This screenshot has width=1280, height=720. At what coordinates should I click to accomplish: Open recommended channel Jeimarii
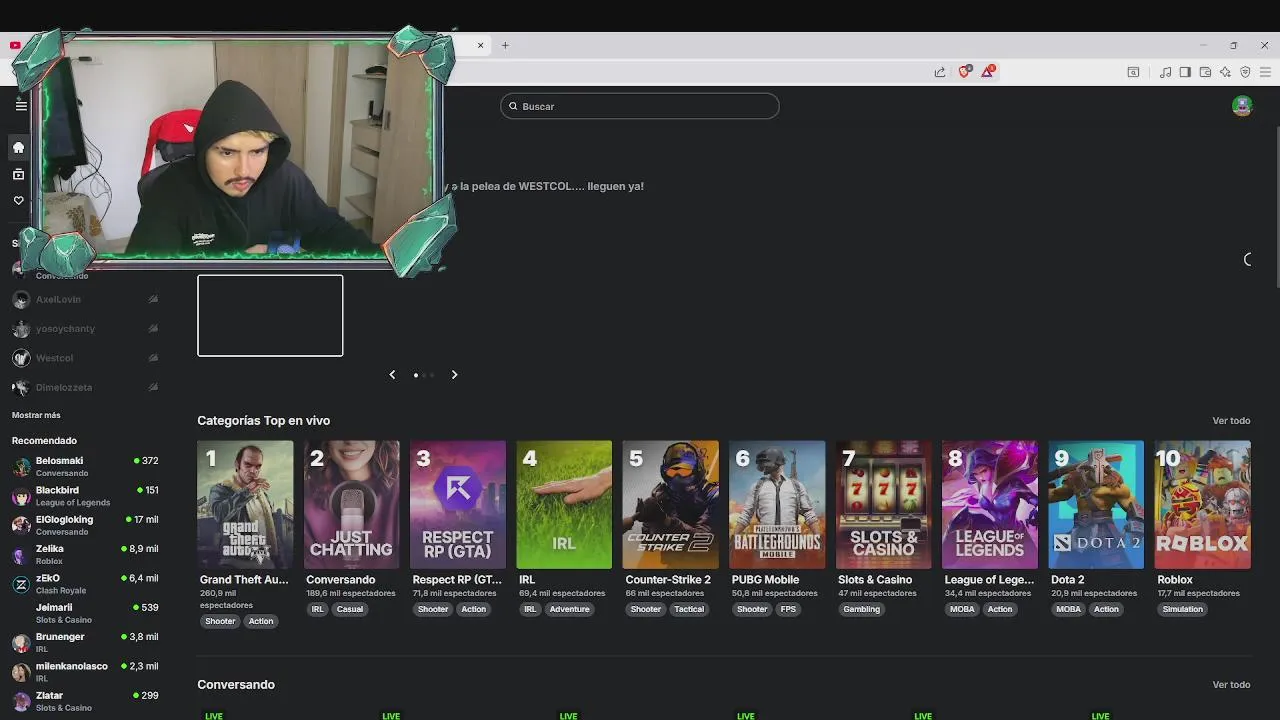pyautogui.click(x=85, y=613)
